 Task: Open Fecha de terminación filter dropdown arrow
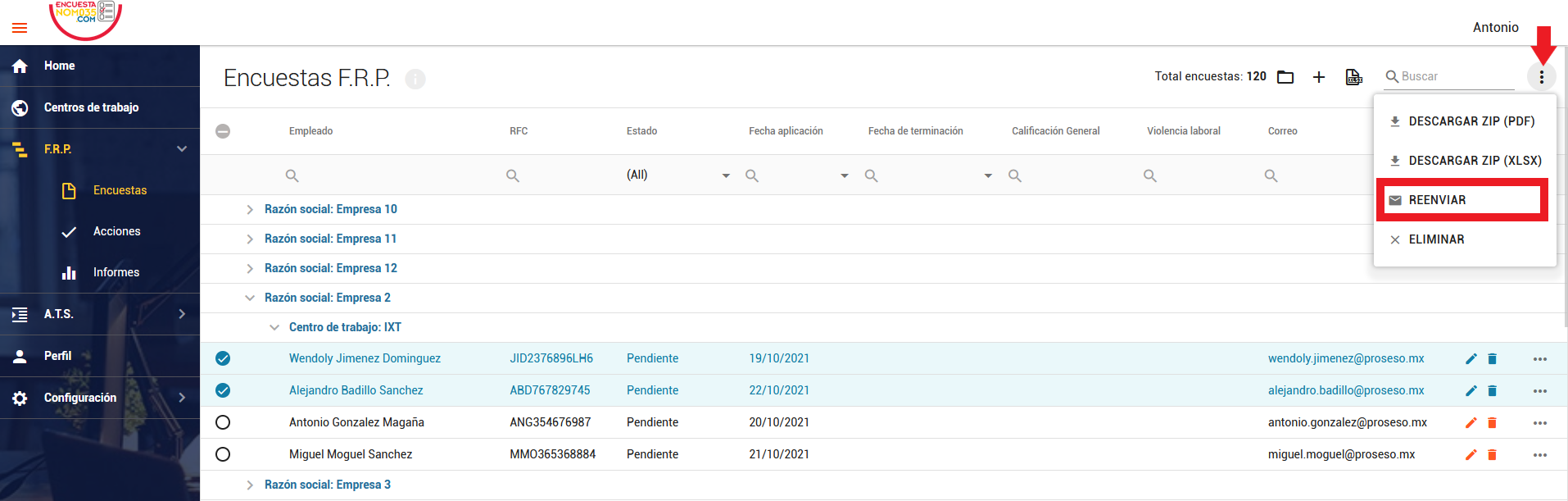coord(988,175)
